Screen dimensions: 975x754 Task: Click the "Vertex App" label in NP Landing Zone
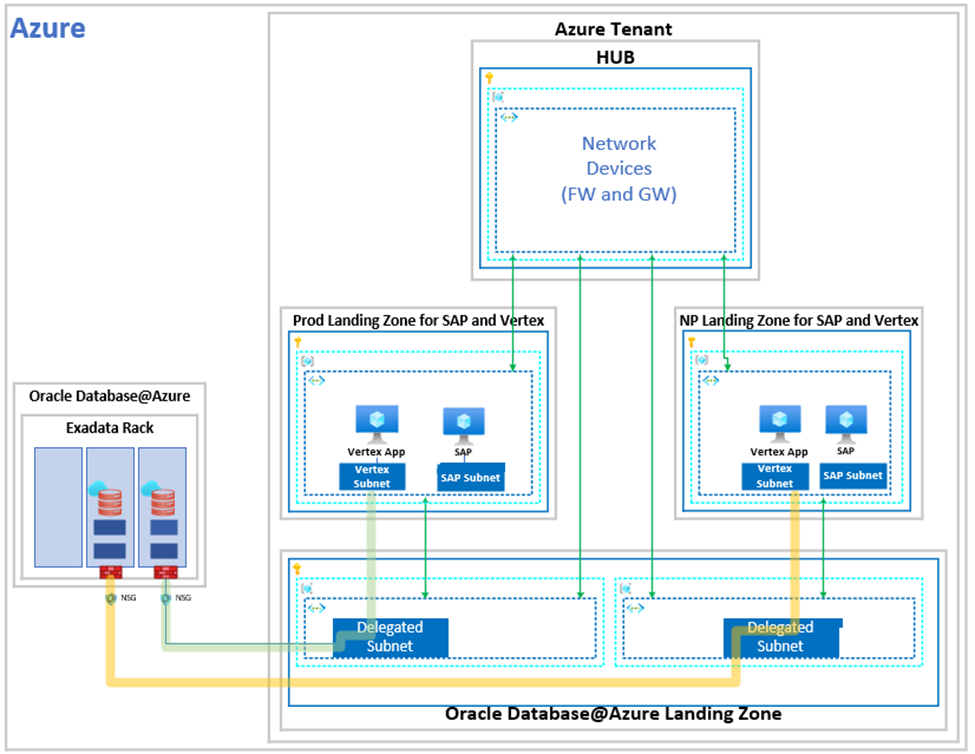click(779, 452)
